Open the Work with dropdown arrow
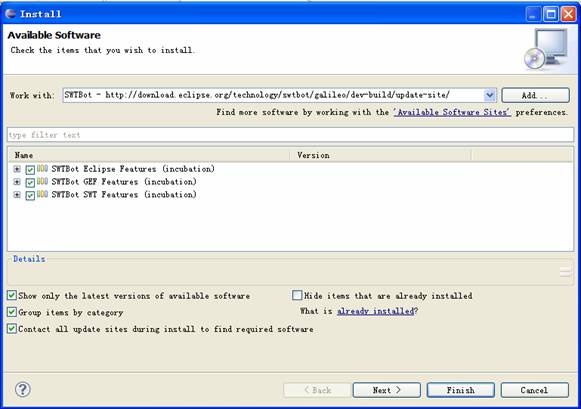The width and height of the screenshot is (581, 409). [489, 95]
